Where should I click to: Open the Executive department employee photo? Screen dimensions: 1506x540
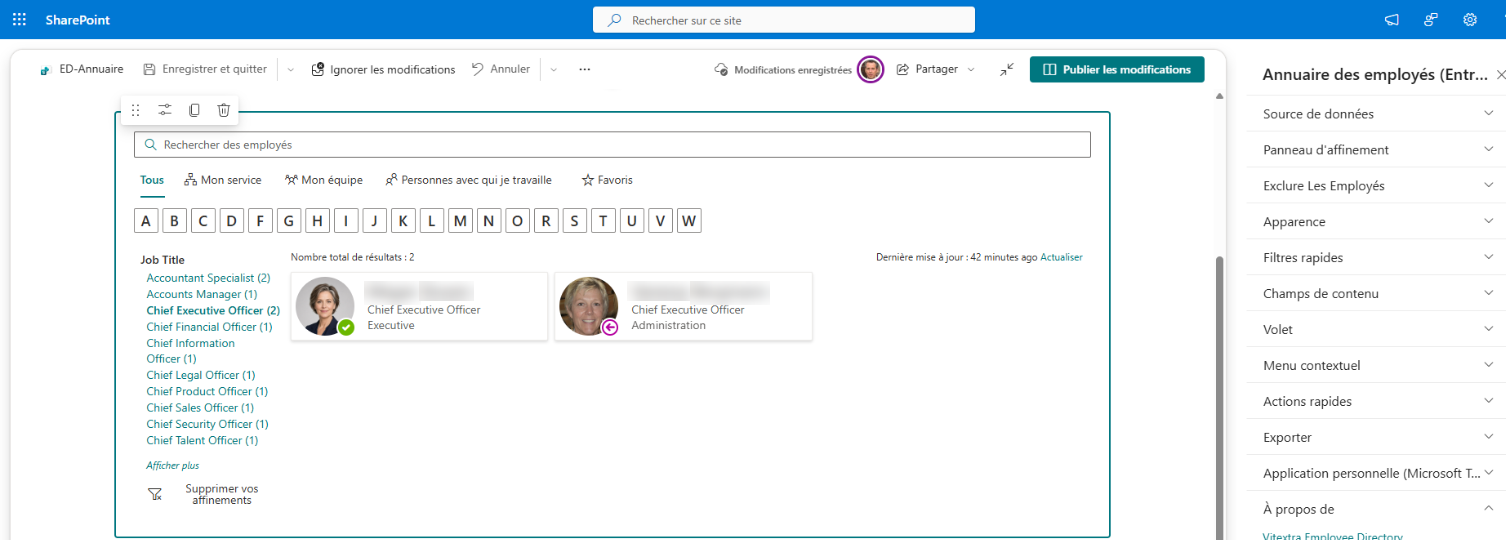coord(325,306)
